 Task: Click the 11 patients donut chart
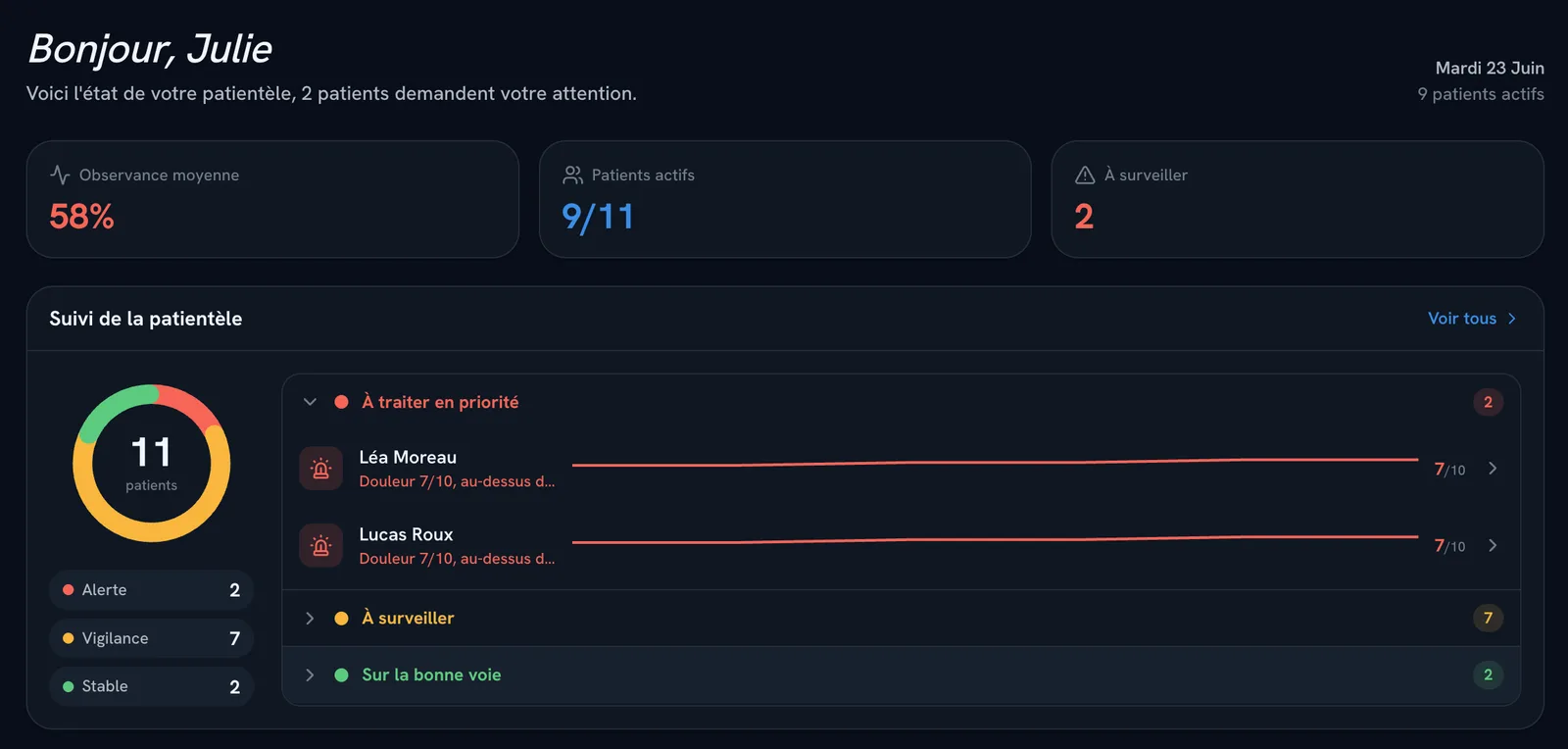coord(152,463)
